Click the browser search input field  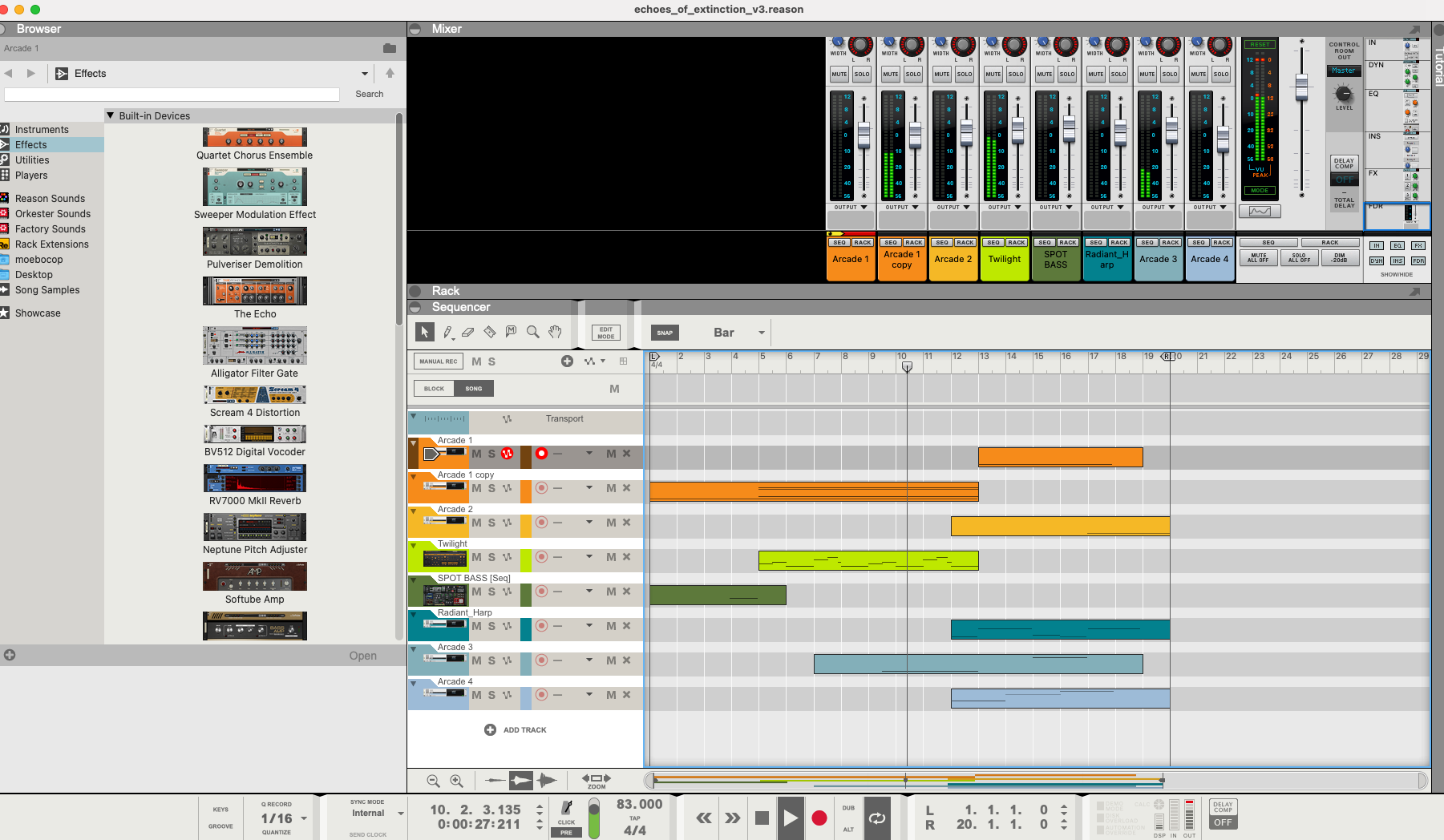point(172,95)
